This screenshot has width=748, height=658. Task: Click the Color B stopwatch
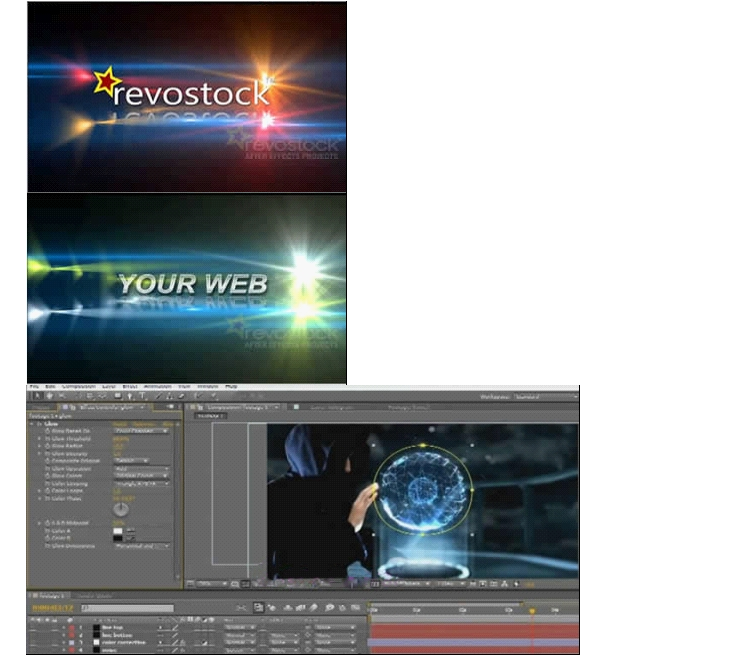[x=48, y=538]
